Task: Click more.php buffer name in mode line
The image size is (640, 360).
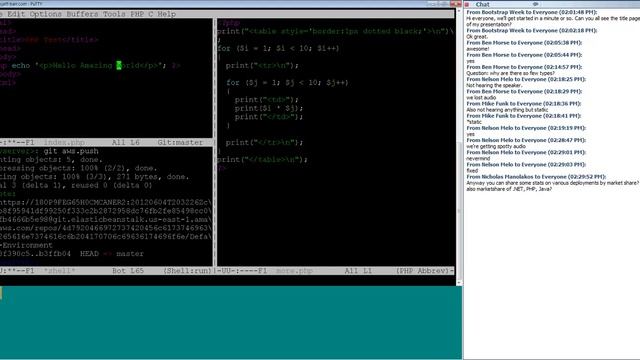Action: click(294, 271)
